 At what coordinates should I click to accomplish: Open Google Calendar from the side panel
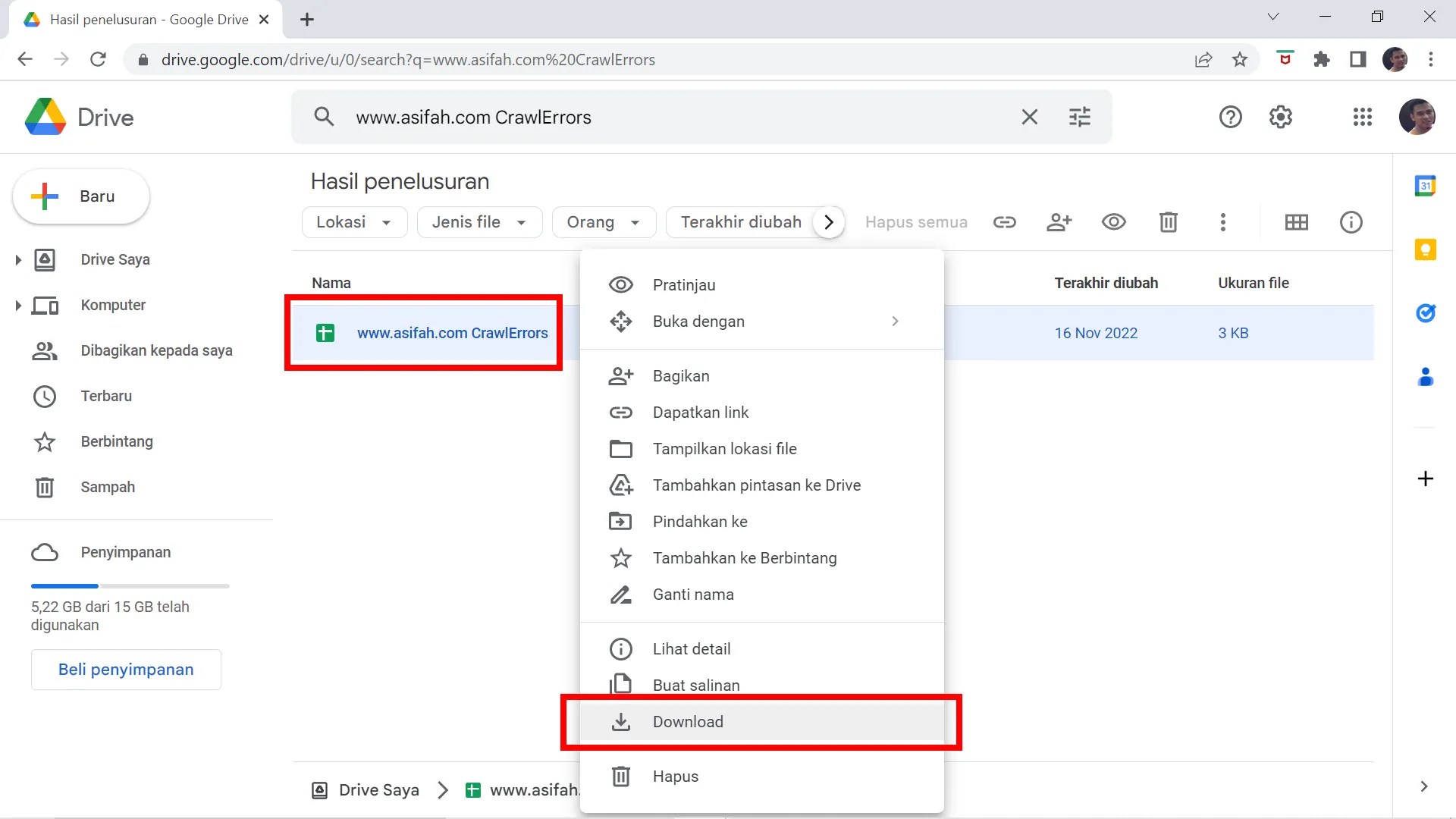(x=1426, y=186)
